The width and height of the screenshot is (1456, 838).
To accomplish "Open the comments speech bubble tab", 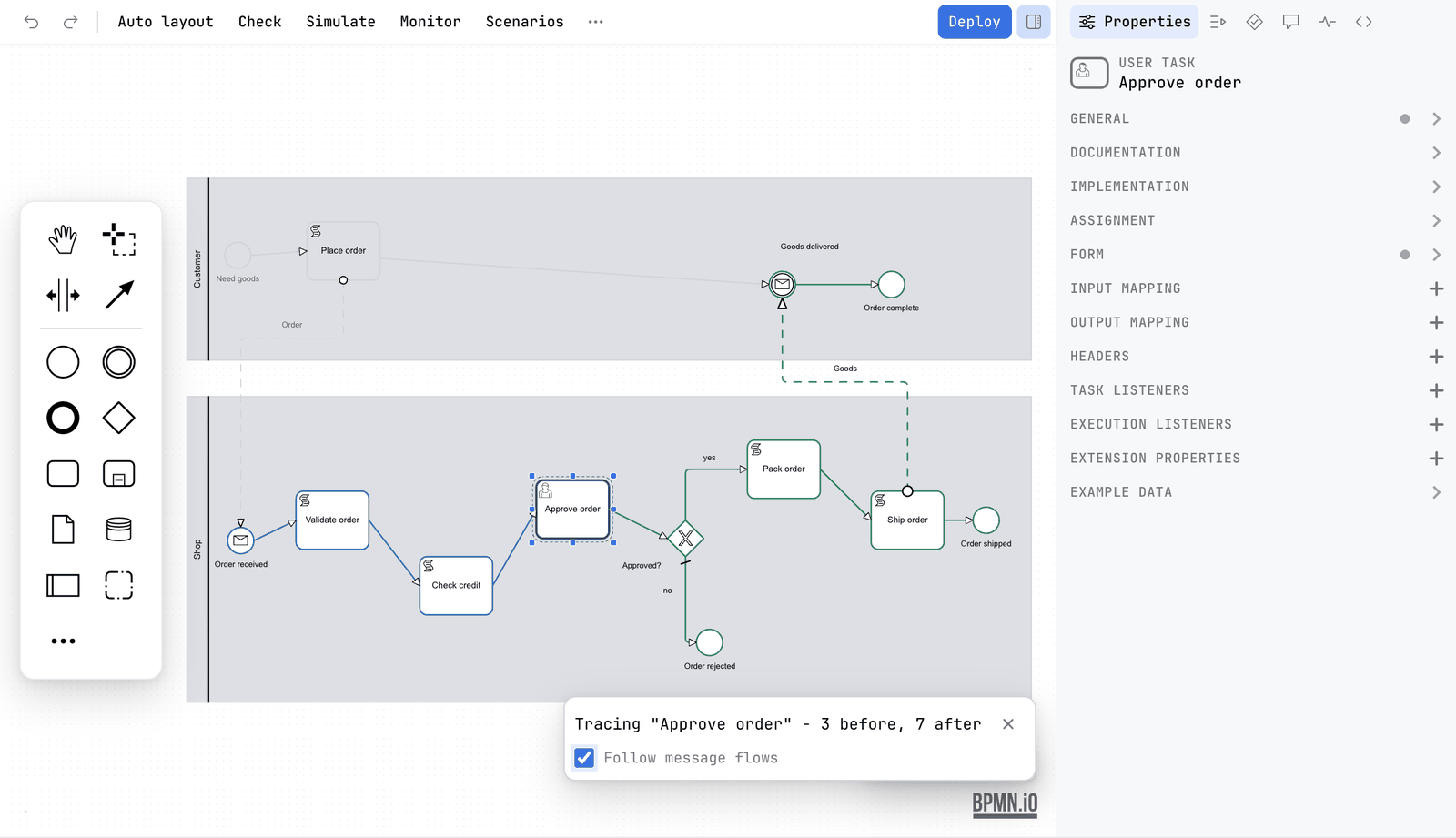I will point(1290,22).
